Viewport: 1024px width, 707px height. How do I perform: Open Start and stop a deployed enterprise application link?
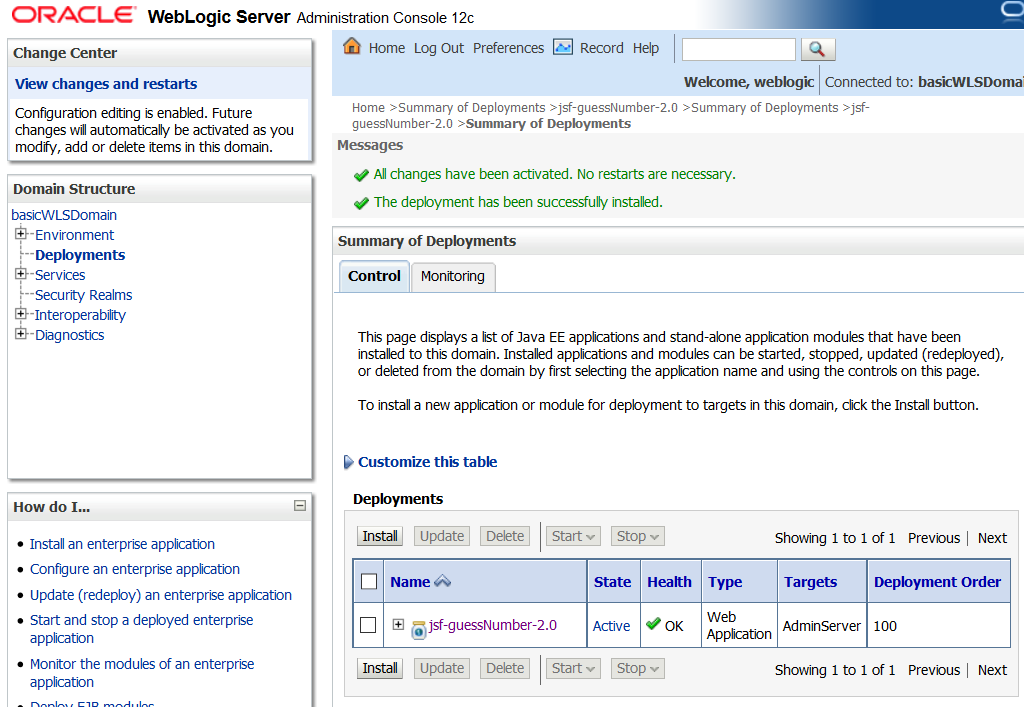142,629
